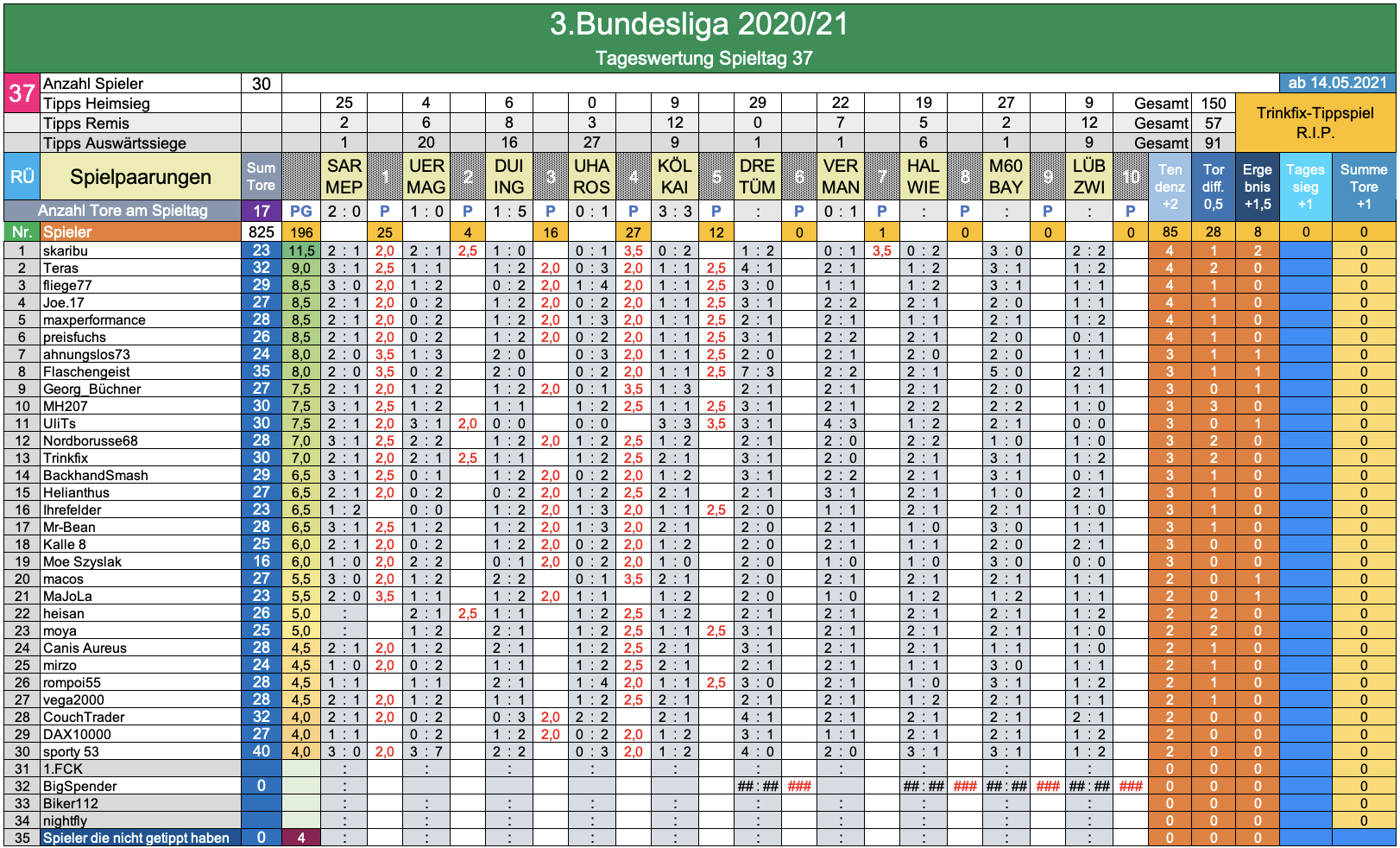Click the 'Trinkfix-Tippspiel R.I.P.' yellow cell
Image resolution: width=1400 pixels, height=848 pixels.
[1315, 123]
